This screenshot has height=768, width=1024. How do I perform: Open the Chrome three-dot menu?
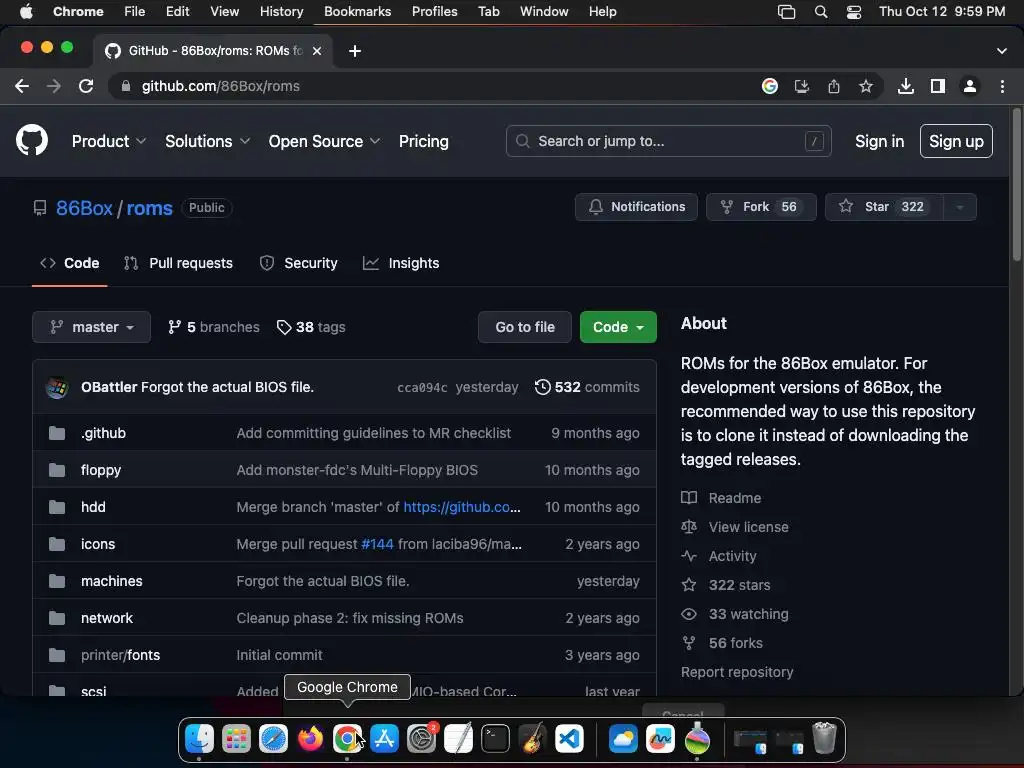click(1002, 86)
